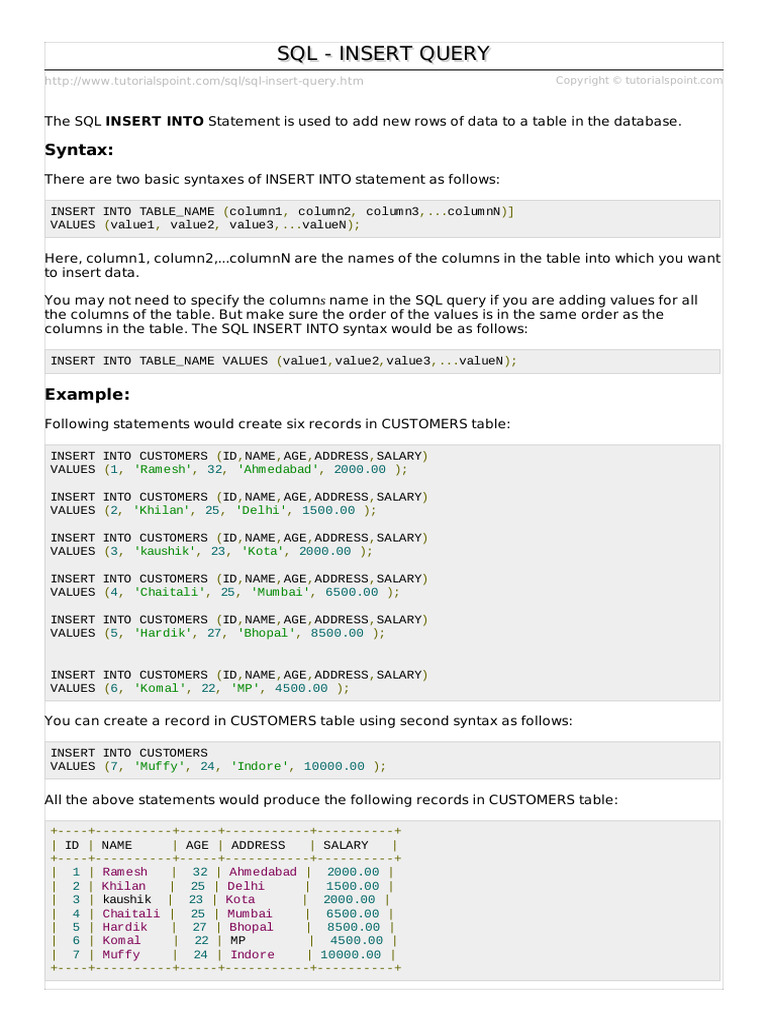Click the SALARY column header in the table
This screenshot has width=768, height=1024.
(x=345, y=845)
